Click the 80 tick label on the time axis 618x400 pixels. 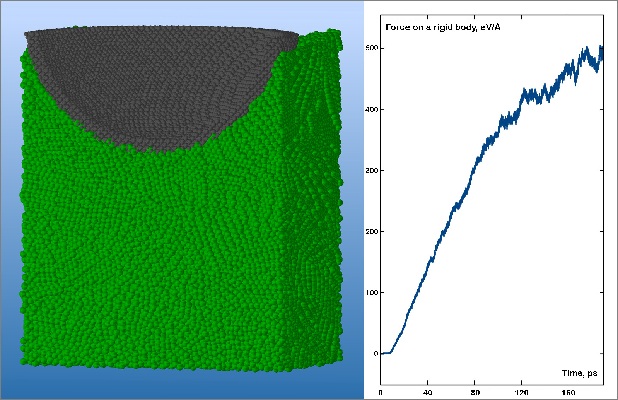[476, 392]
